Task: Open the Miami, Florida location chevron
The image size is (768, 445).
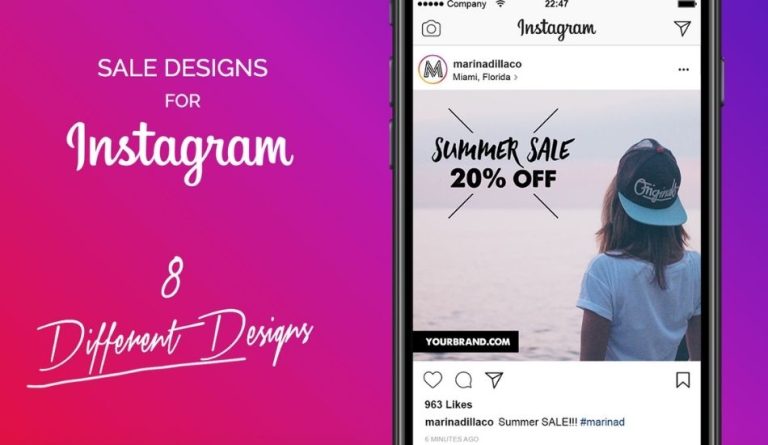Action: [x=516, y=77]
